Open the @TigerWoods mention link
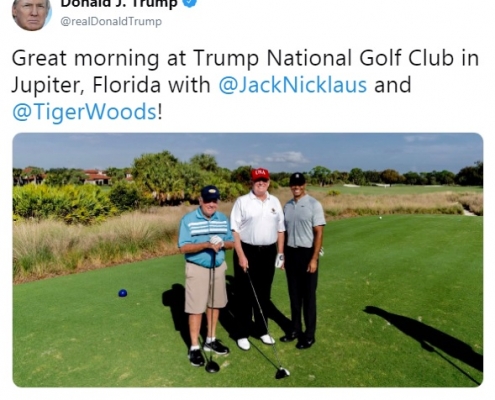The width and height of the screenshot is (495, 400). tap(84, 111)
